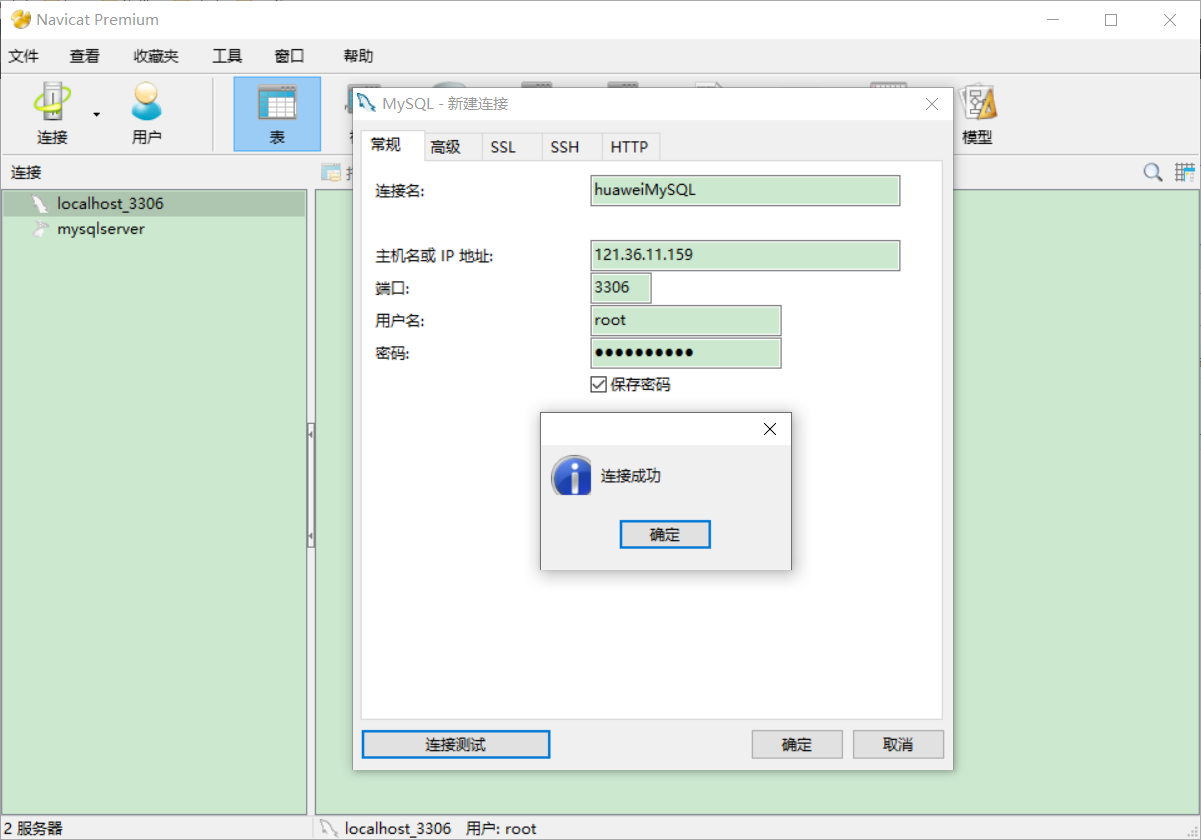
Task: Click the 连接测试 button
Action: (x=456, y=744)
